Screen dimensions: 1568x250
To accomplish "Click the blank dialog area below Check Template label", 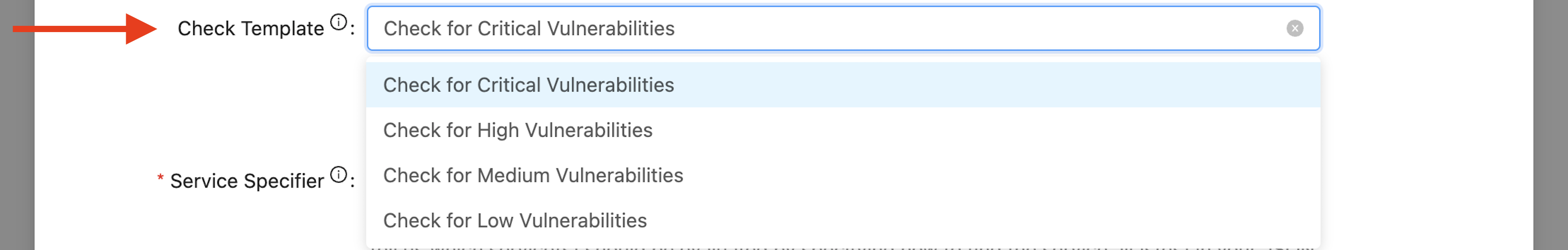I will tap(244, 97).
